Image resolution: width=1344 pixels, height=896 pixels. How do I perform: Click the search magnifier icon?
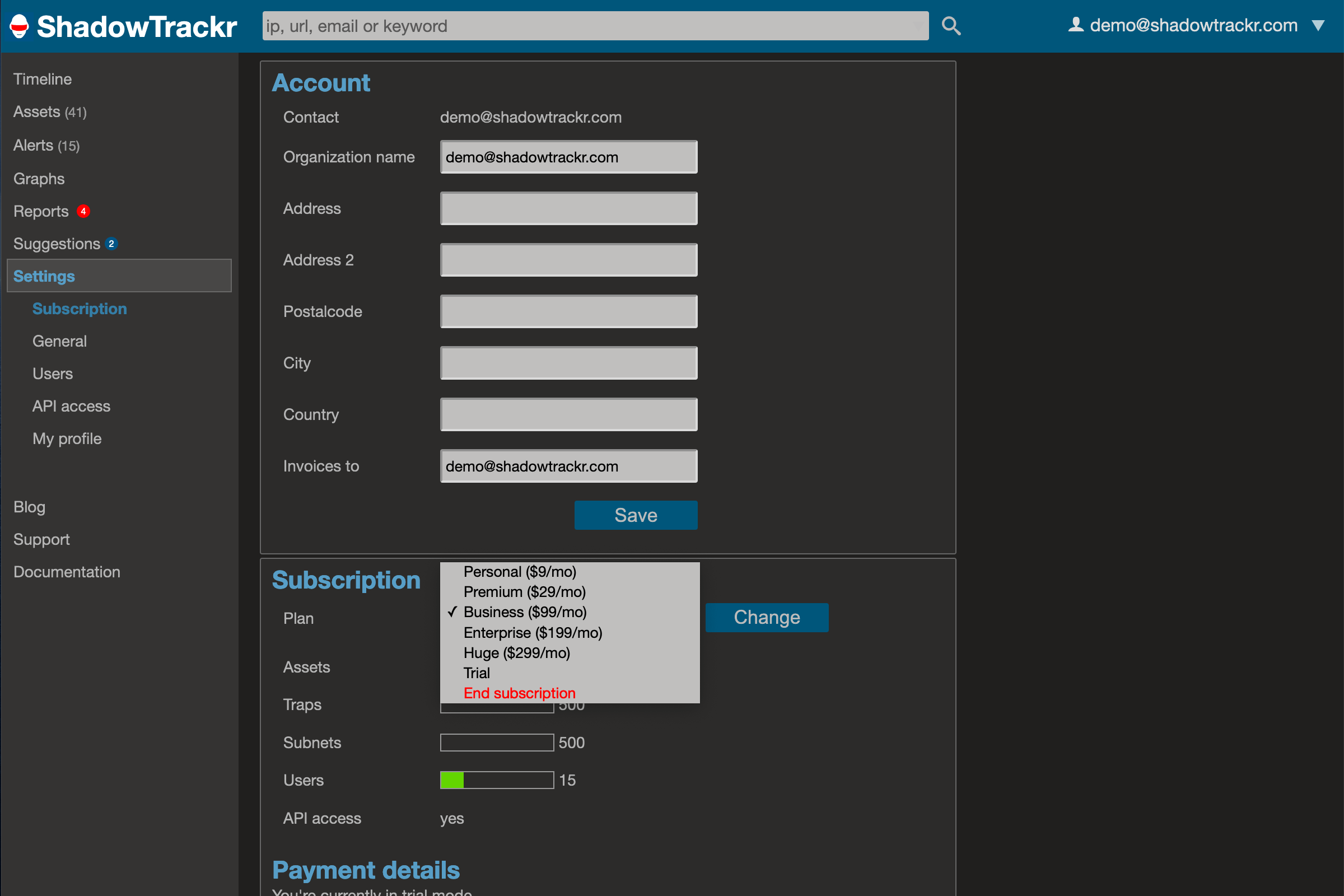click(951, 26)
